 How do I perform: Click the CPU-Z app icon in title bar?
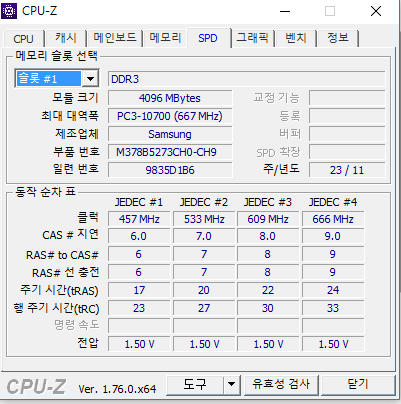click(x=9, y=11)
